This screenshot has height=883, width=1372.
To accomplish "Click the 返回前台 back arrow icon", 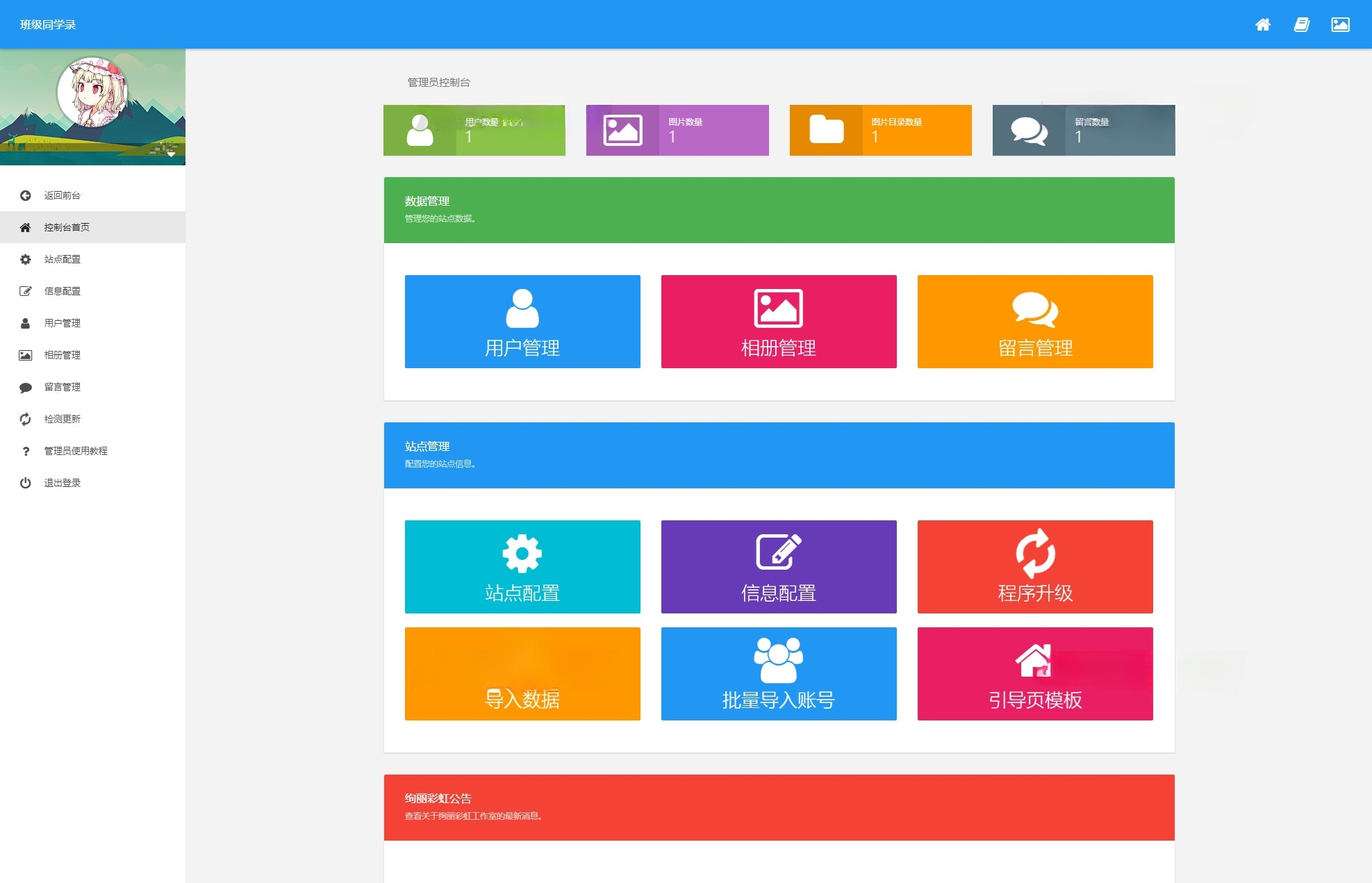I will tap(26, 195).
